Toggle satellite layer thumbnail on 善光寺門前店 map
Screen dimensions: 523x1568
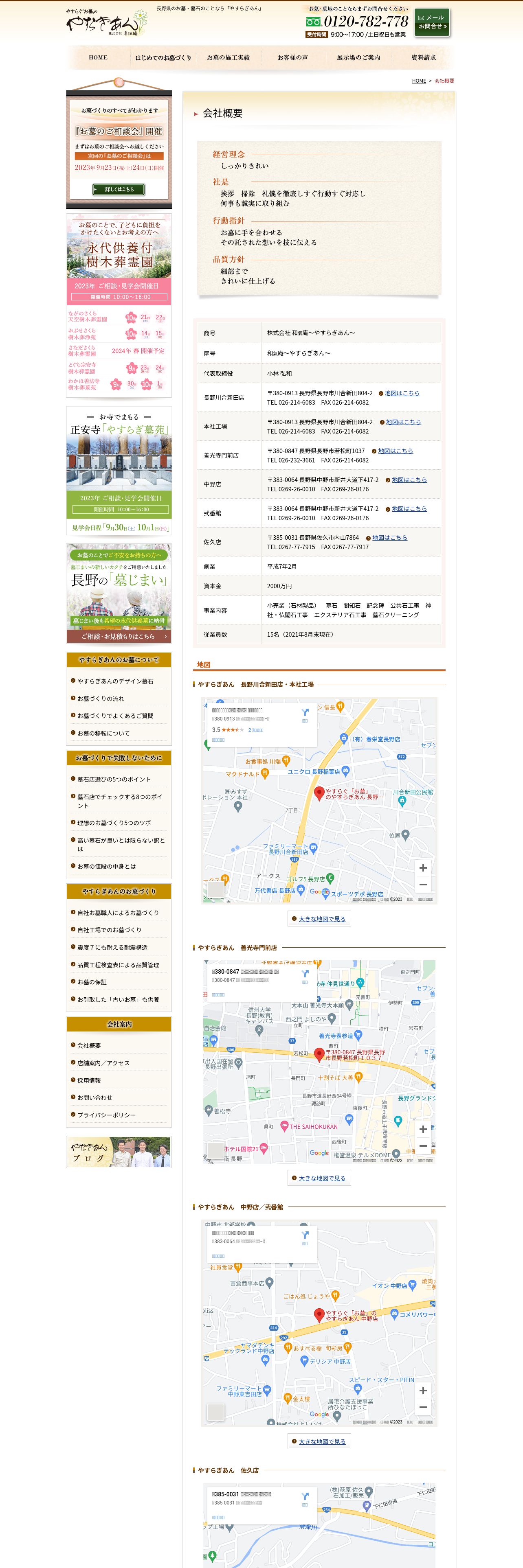pos(215,1150)
